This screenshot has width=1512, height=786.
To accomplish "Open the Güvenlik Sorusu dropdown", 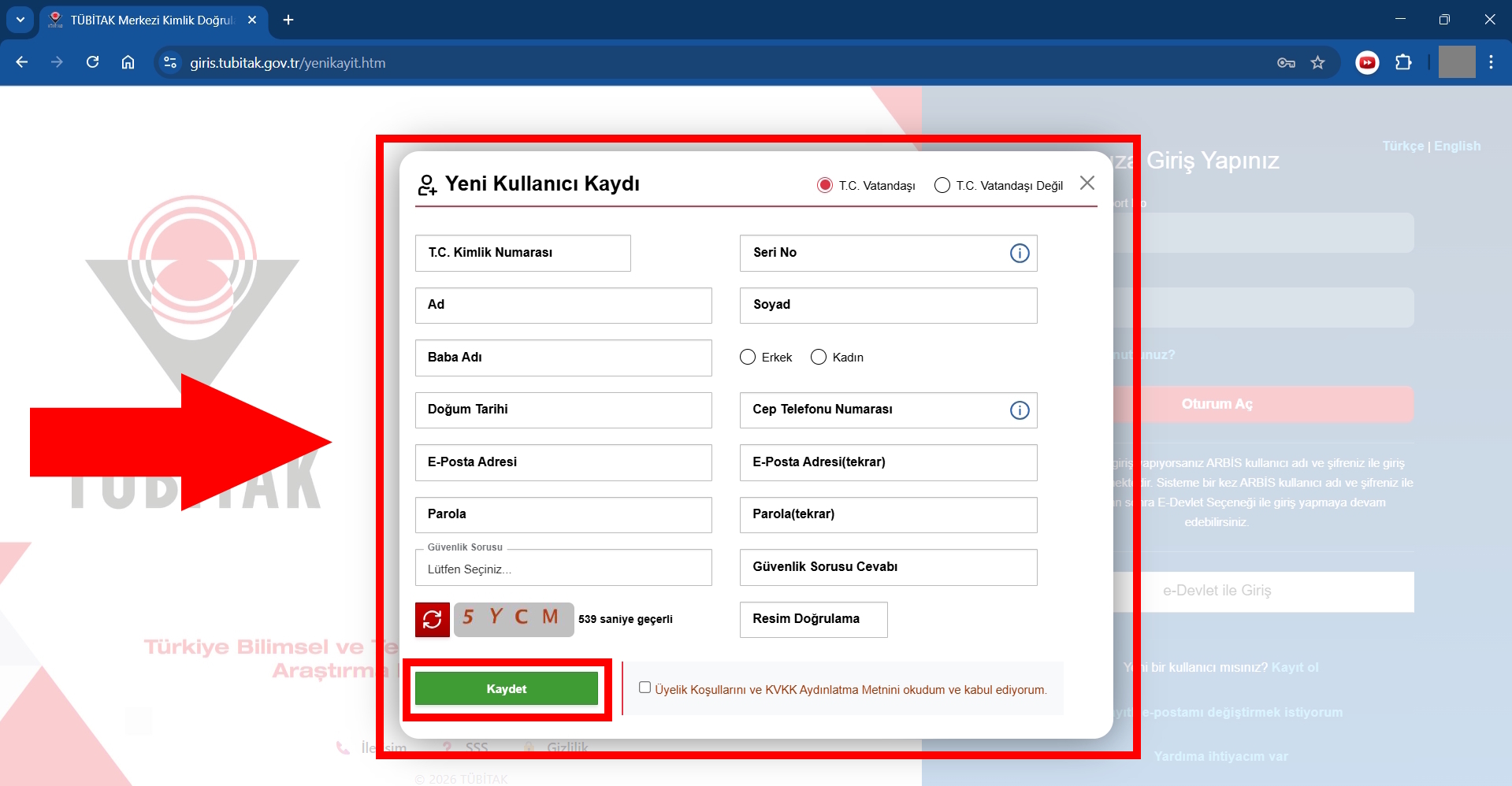I will 563,569.
